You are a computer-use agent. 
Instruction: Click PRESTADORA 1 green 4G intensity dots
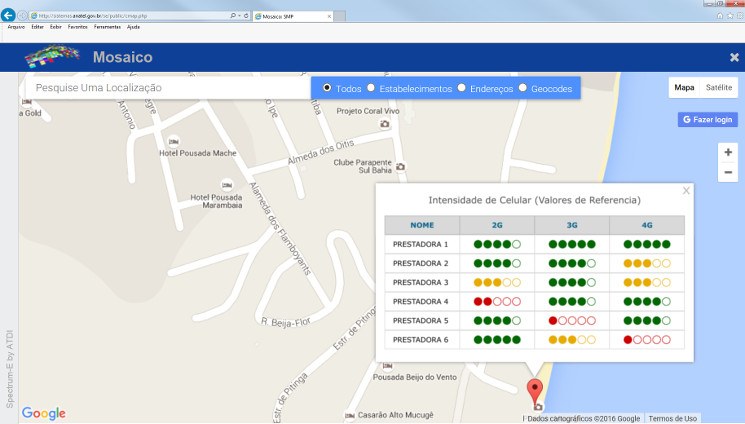(x=647, y=244)
